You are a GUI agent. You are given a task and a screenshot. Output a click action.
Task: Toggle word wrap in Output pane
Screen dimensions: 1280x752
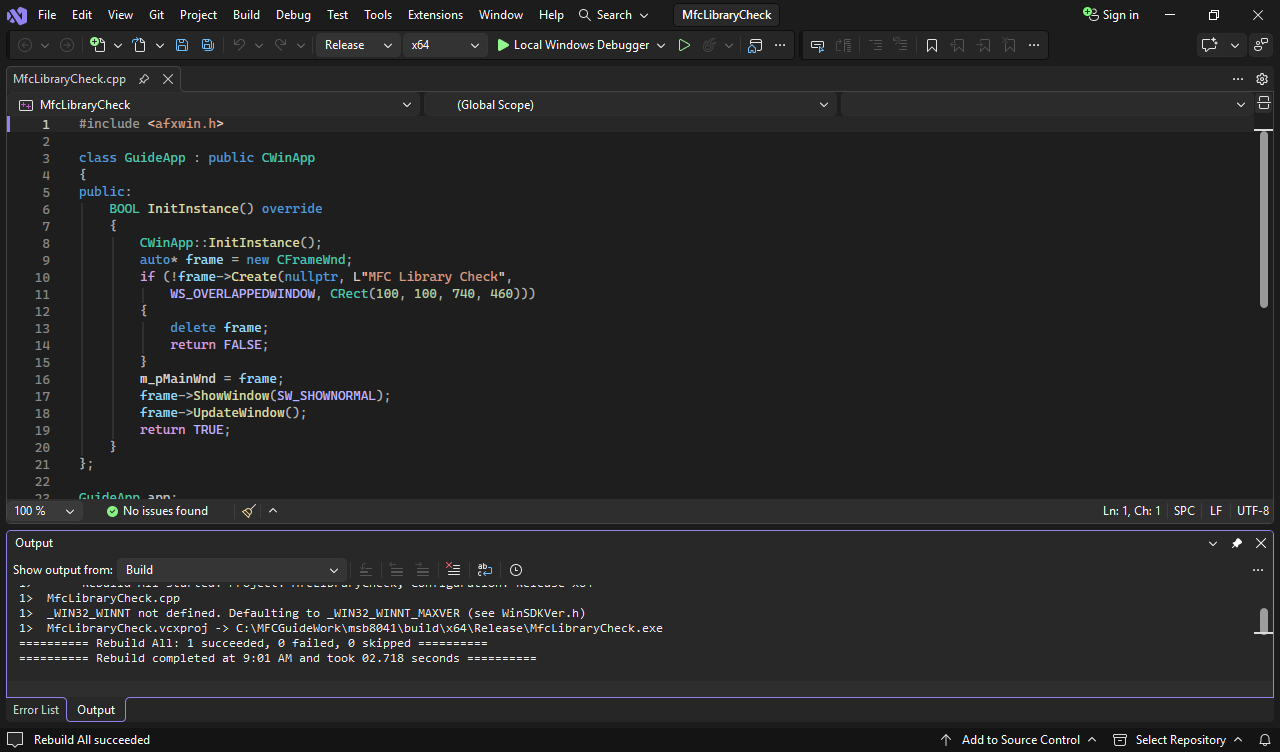coord(485,570)
